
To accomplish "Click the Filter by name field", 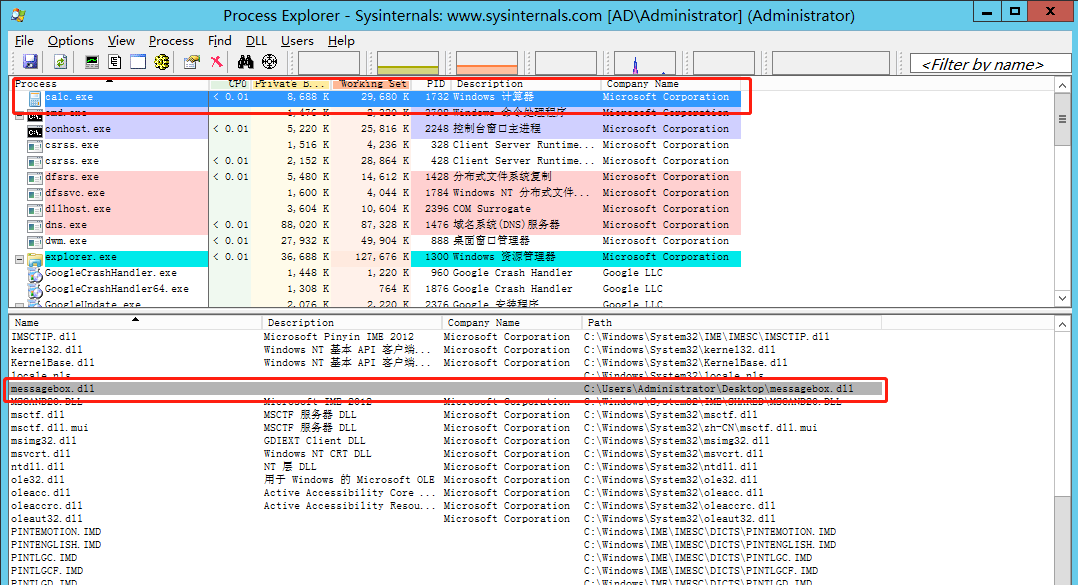I will [990, 64].
